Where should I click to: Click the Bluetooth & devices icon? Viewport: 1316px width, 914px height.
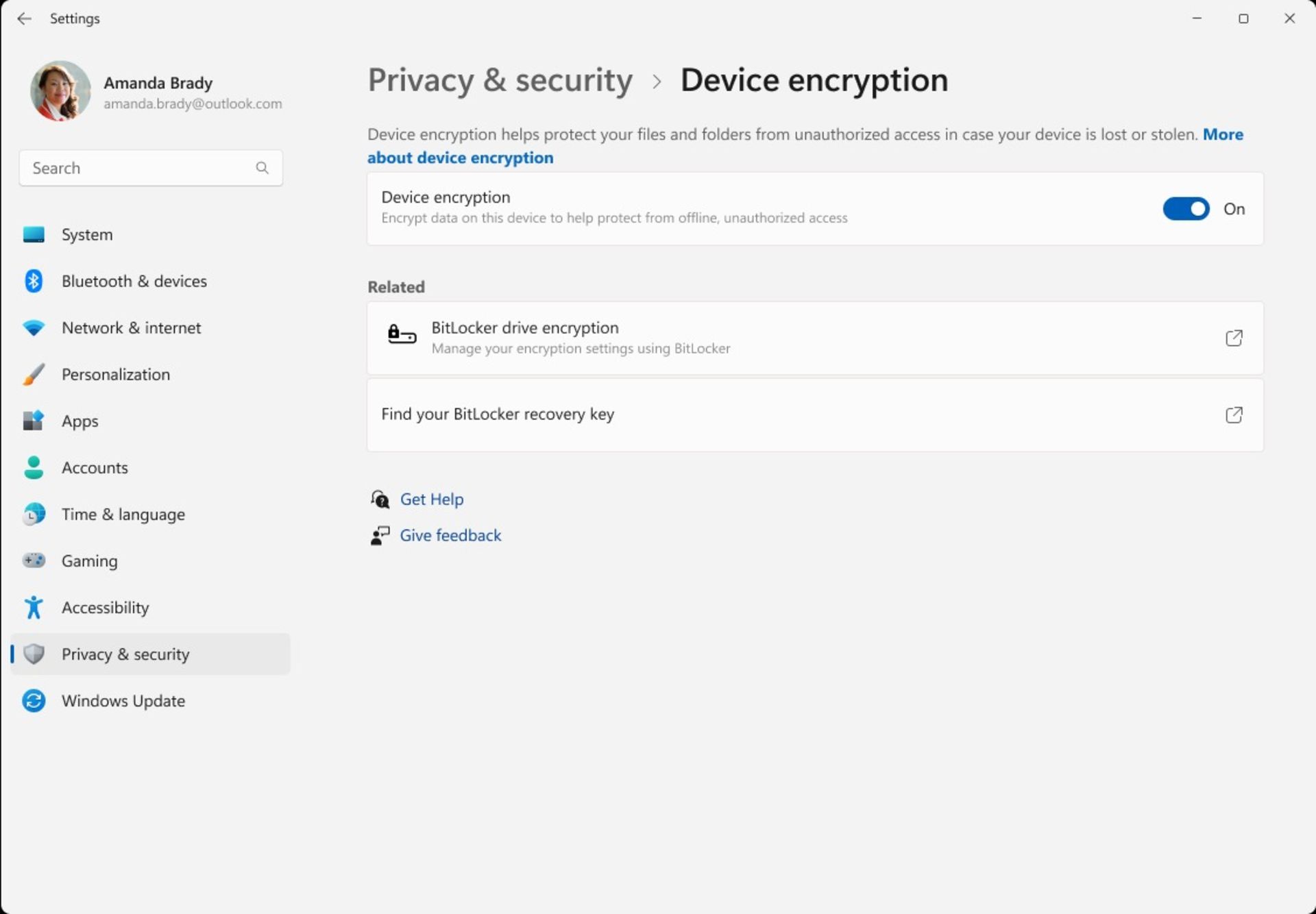(33, 280)
